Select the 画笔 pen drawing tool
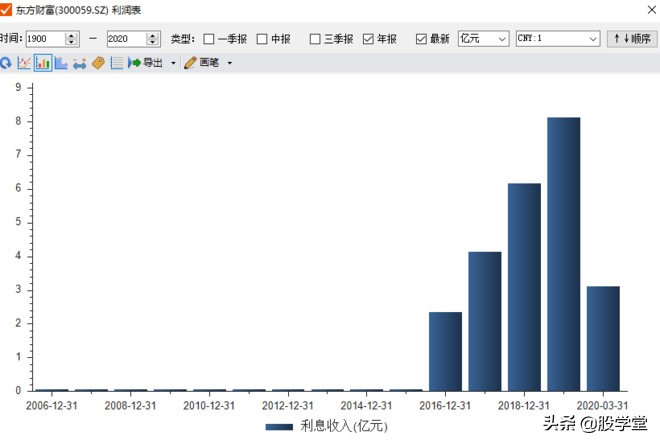Image resolution: width=660 pixels, height=444 pixels. tap(202, 63)
